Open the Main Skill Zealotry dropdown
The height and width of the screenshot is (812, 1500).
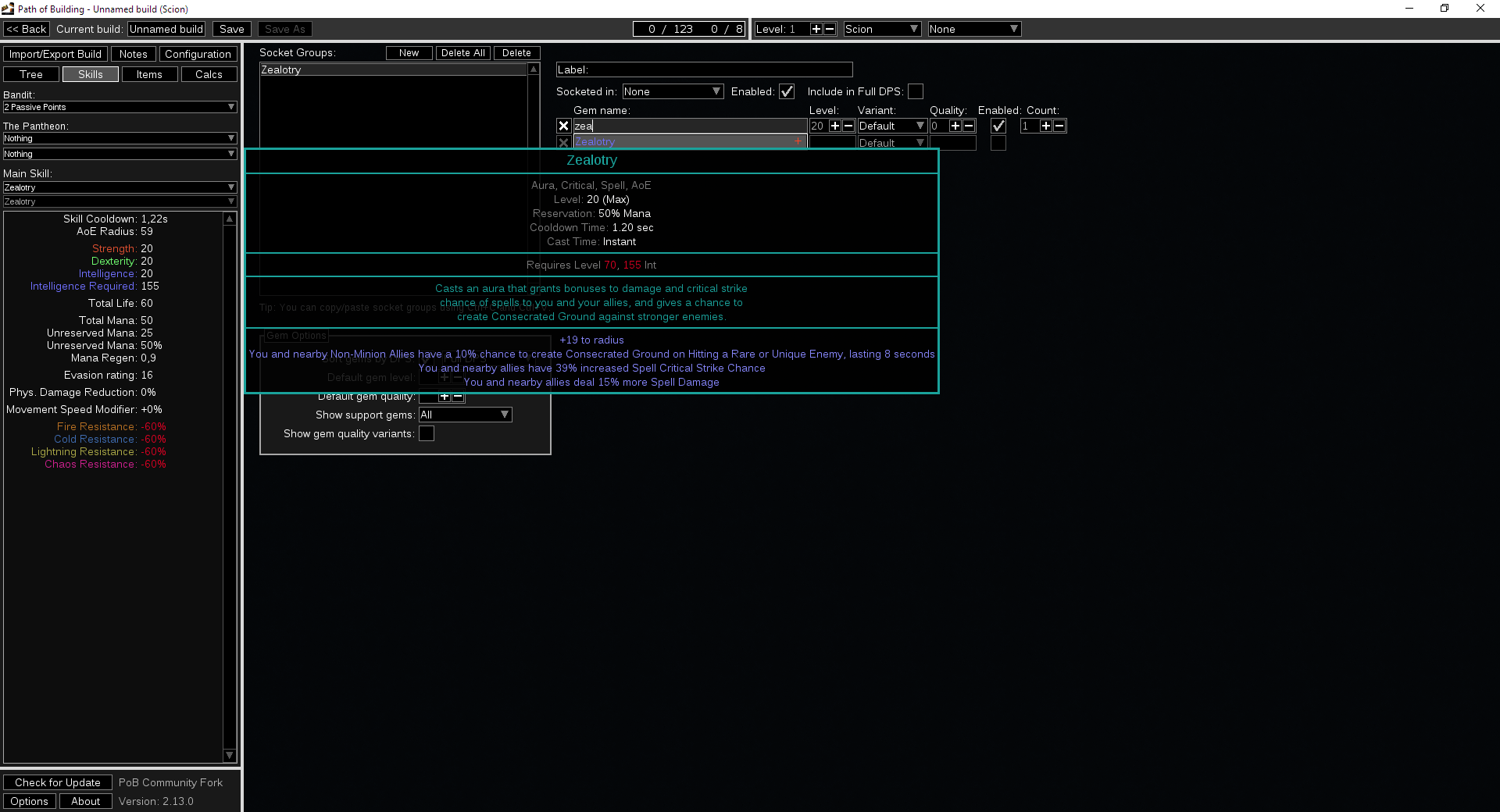(x=120, y=187)
